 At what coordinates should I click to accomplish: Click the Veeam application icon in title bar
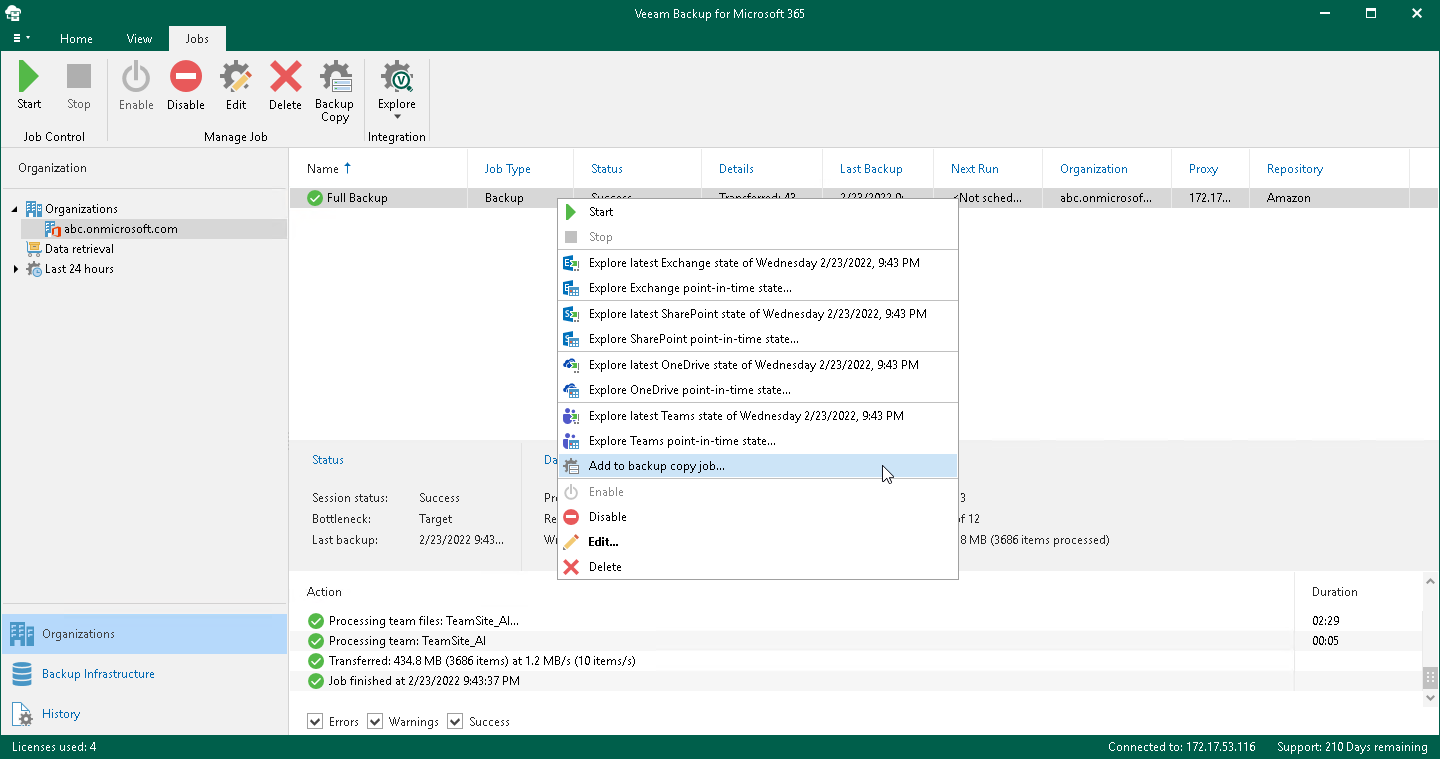pyautogui.click(x=14, y=13)
